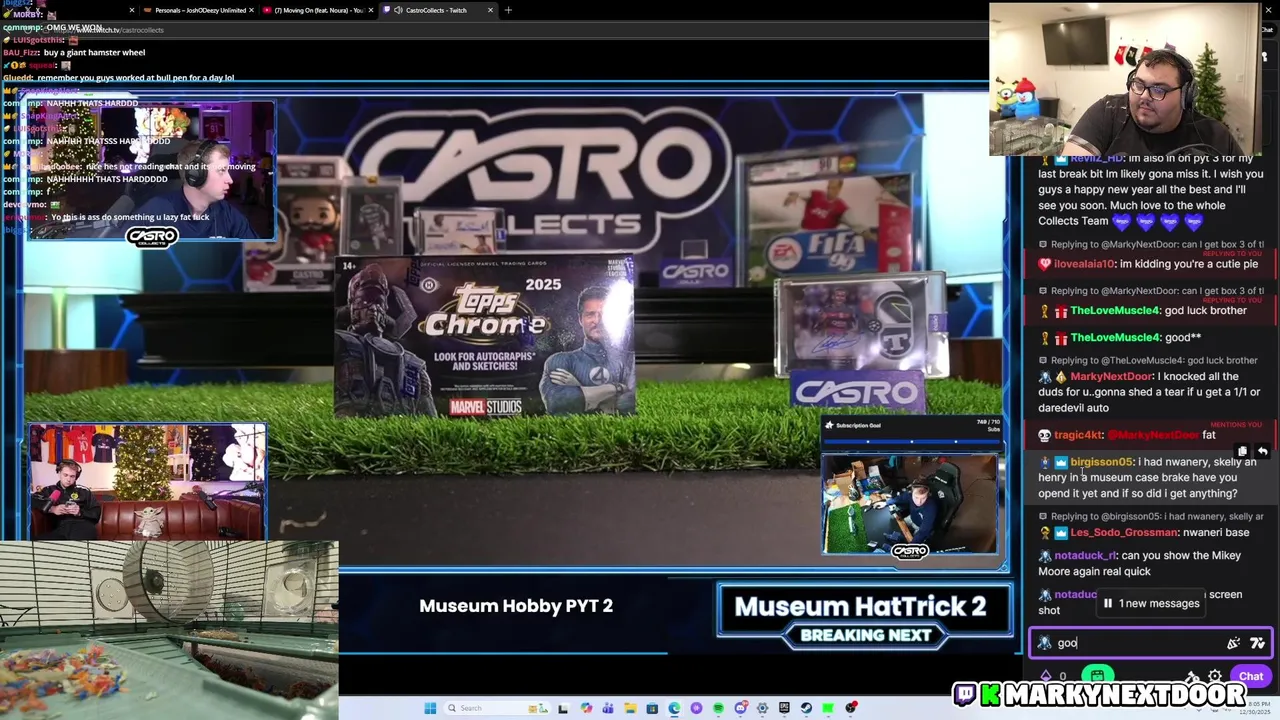Viewport: 1280px width, 720px height.
Task: Open Task View from the taskbar
Action: pyautogui.click(x=564, y=708)
